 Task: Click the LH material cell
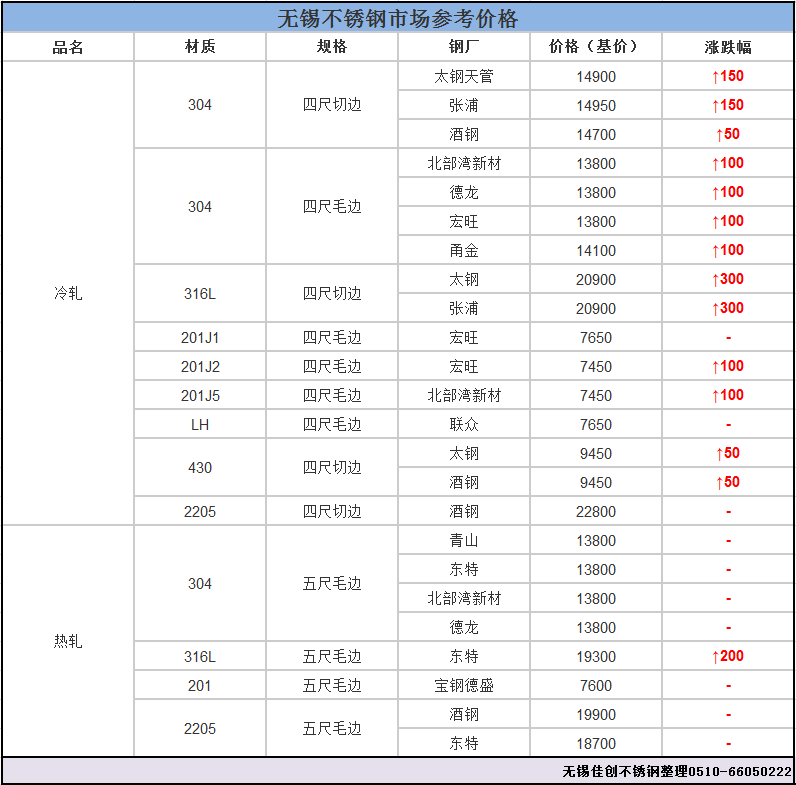coord(200,424)
